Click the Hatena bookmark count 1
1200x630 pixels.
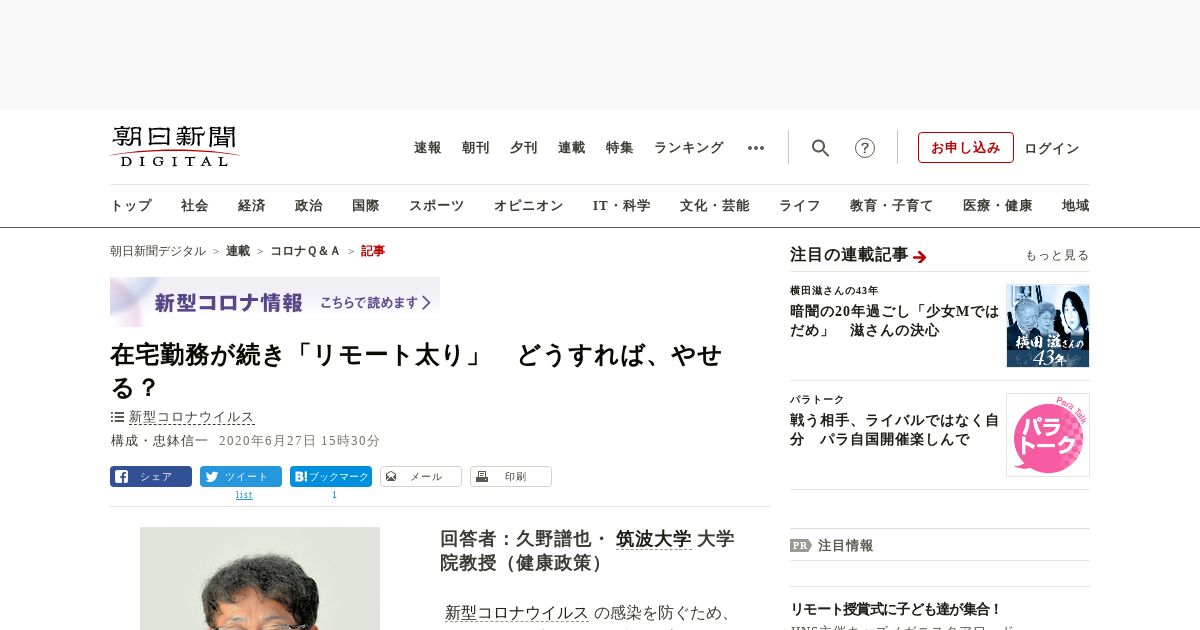(334, 495)
